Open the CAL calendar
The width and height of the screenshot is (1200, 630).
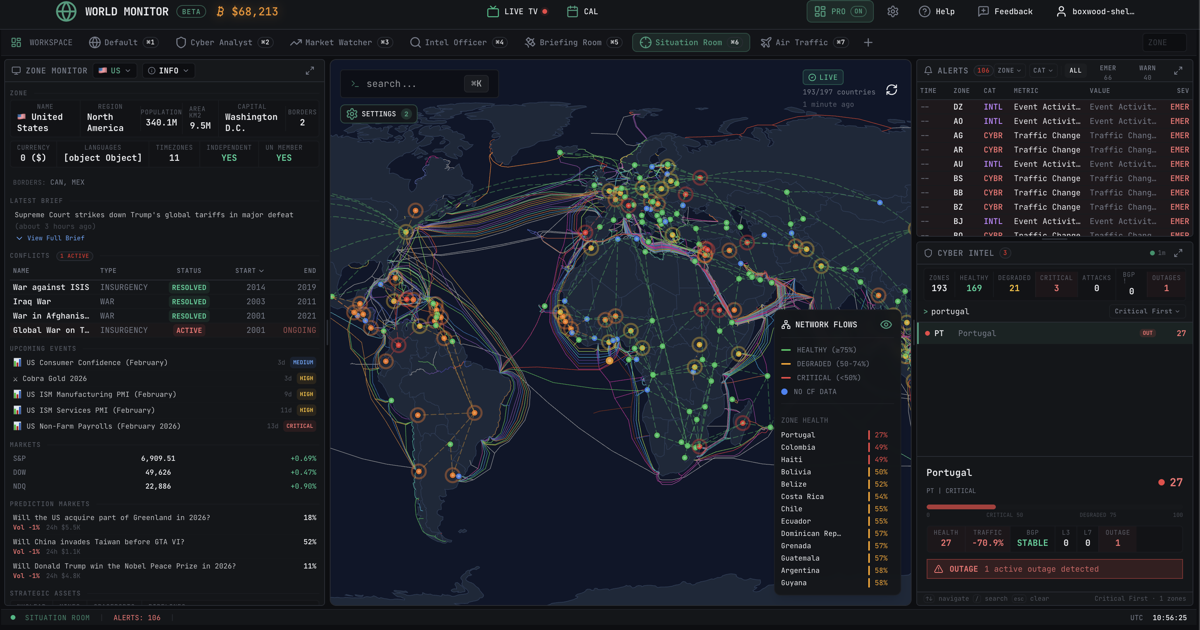pos(582,12)
